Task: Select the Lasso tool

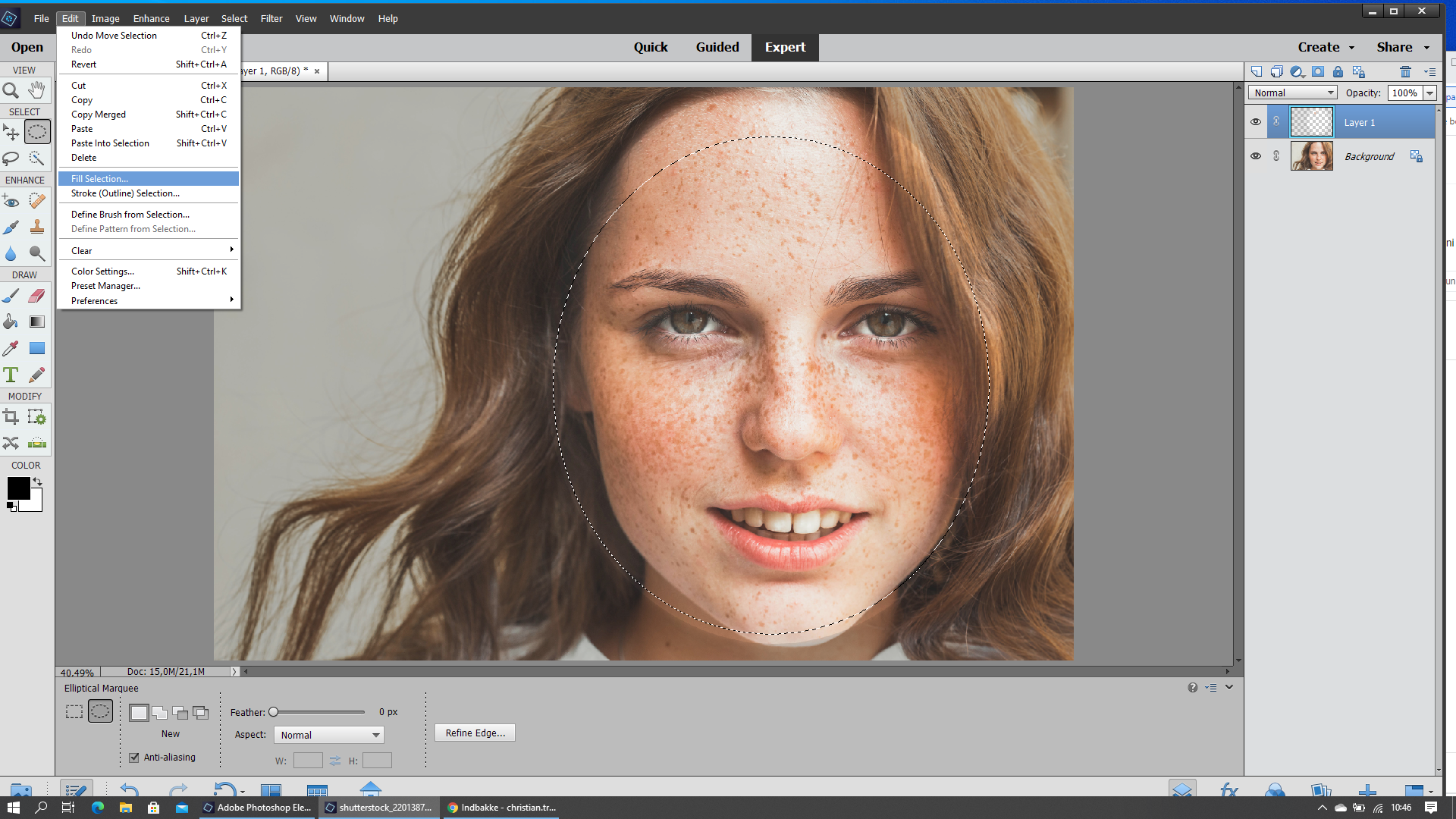Action: (10, 158)
